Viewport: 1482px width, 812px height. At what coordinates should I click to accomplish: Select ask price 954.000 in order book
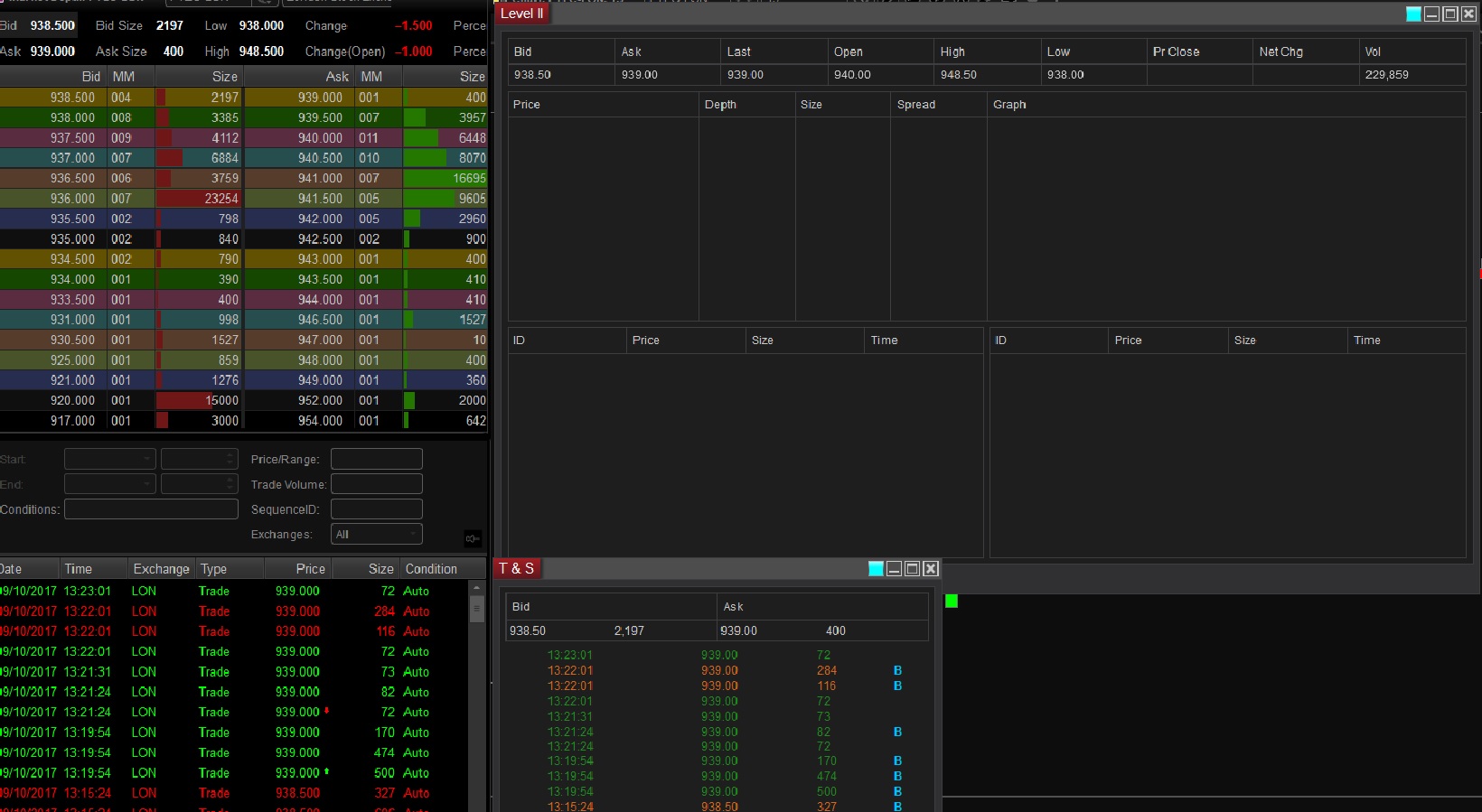pyautogui.click(x=320, y=421)
